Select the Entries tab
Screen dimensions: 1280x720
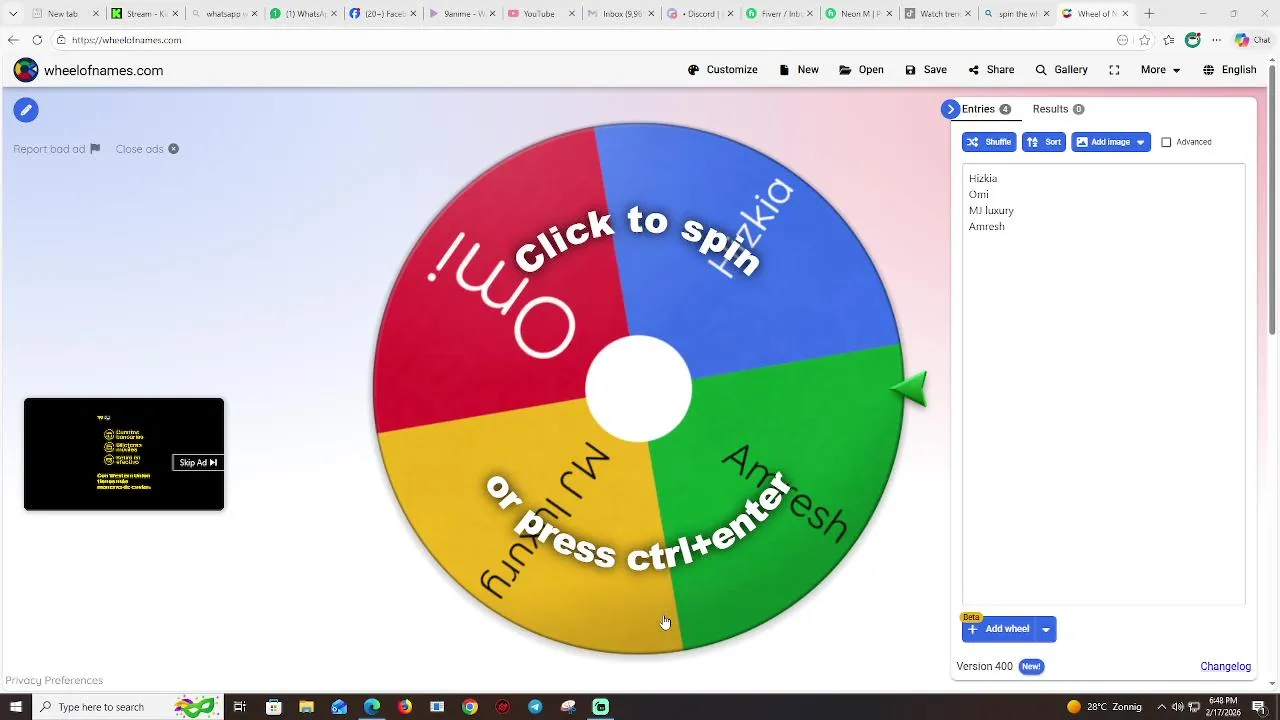986,109
